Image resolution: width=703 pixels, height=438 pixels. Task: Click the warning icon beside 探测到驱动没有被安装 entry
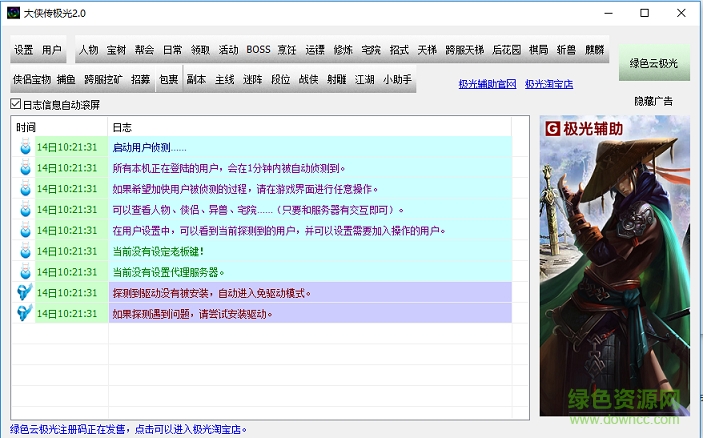coord(24,293)
